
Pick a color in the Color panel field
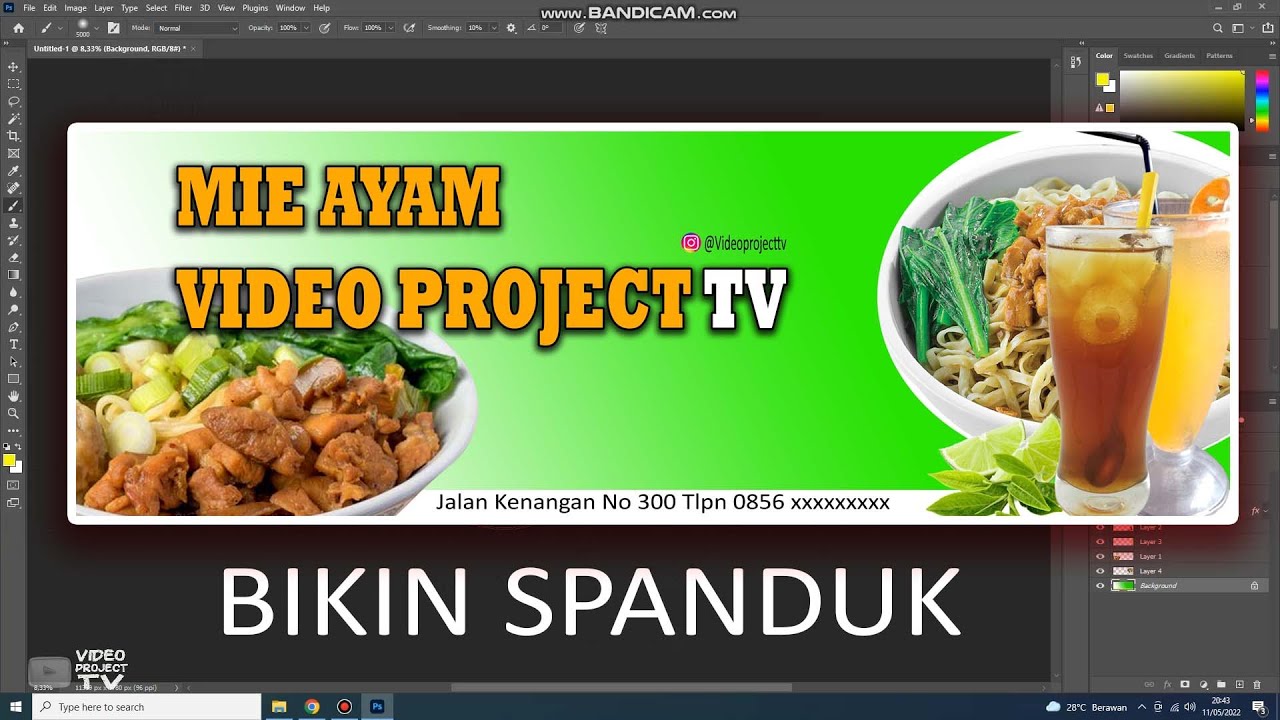tap(1182, 98)
